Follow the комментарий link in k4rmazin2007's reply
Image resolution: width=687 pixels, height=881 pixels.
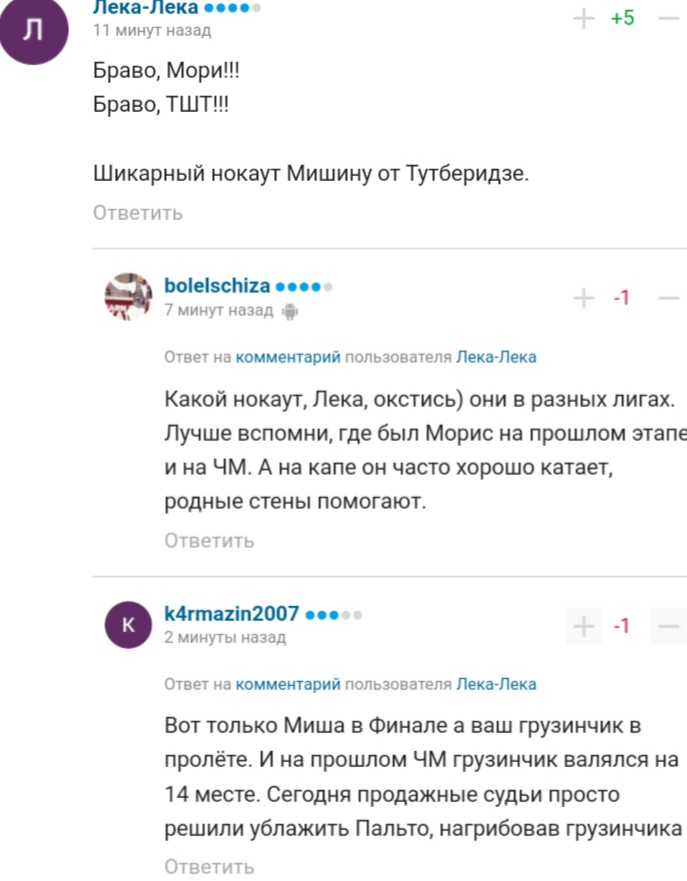click(288, 685)
